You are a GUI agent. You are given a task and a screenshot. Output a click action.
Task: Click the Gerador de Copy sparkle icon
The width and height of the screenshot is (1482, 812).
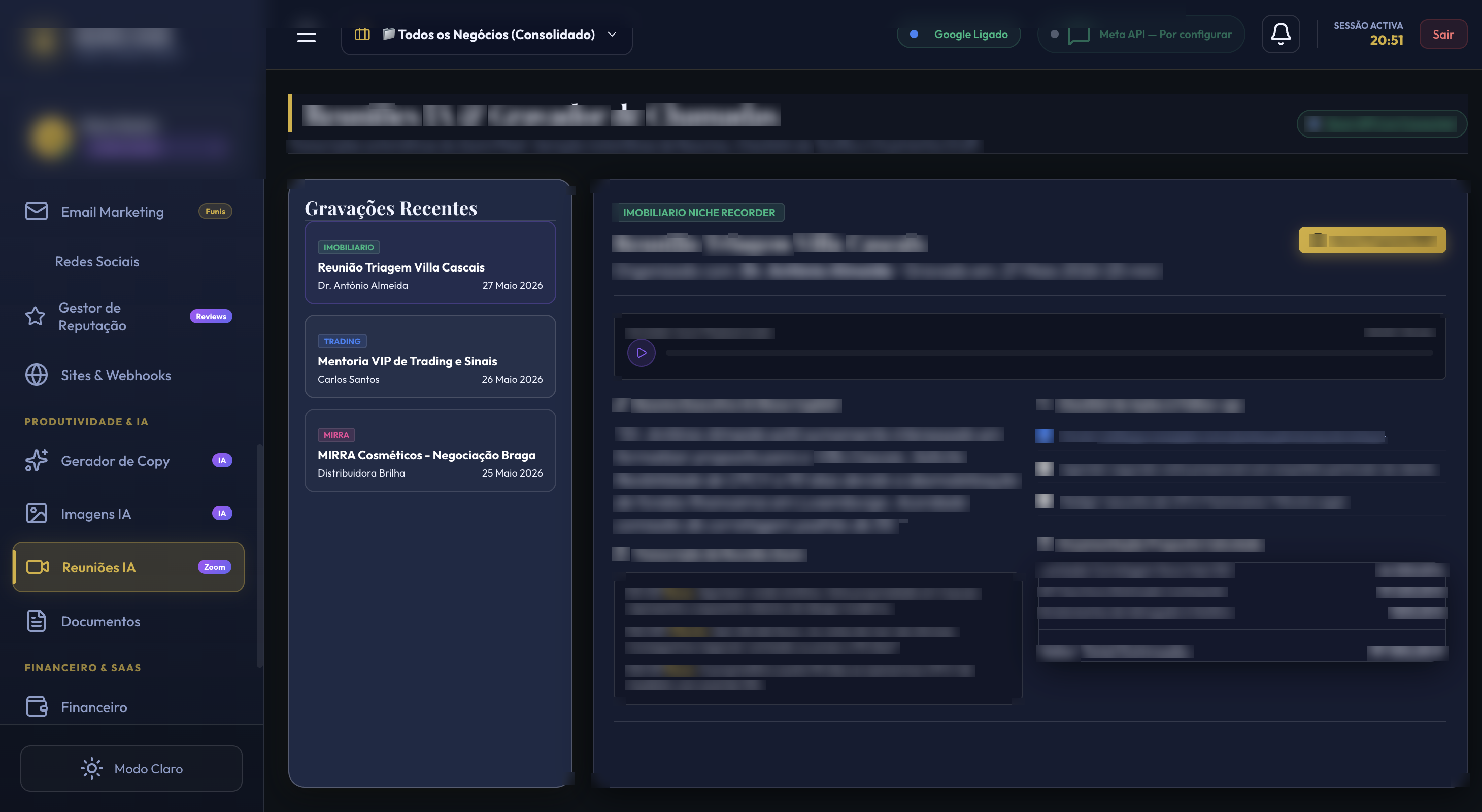click(x=36, y=461)
